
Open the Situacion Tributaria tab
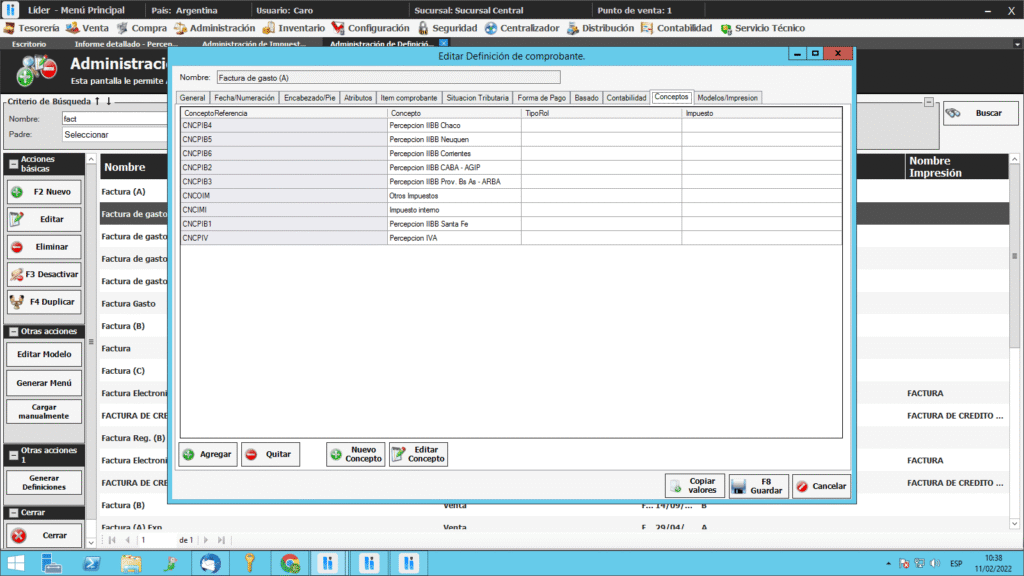point(477,98)
